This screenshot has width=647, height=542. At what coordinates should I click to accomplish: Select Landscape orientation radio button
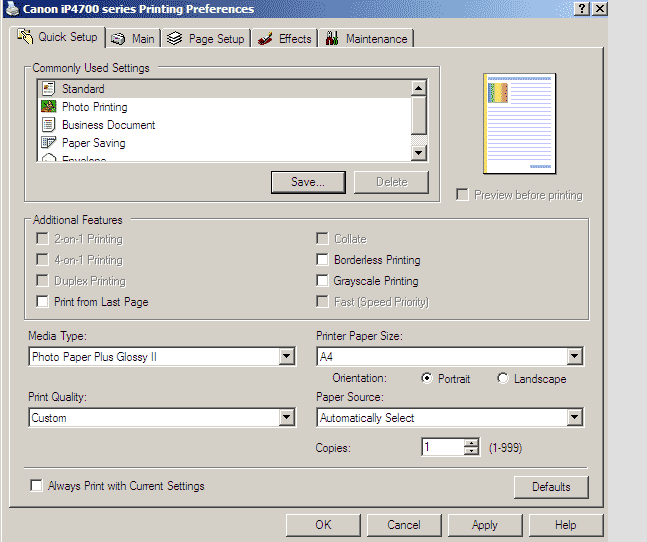click(503, 379)
